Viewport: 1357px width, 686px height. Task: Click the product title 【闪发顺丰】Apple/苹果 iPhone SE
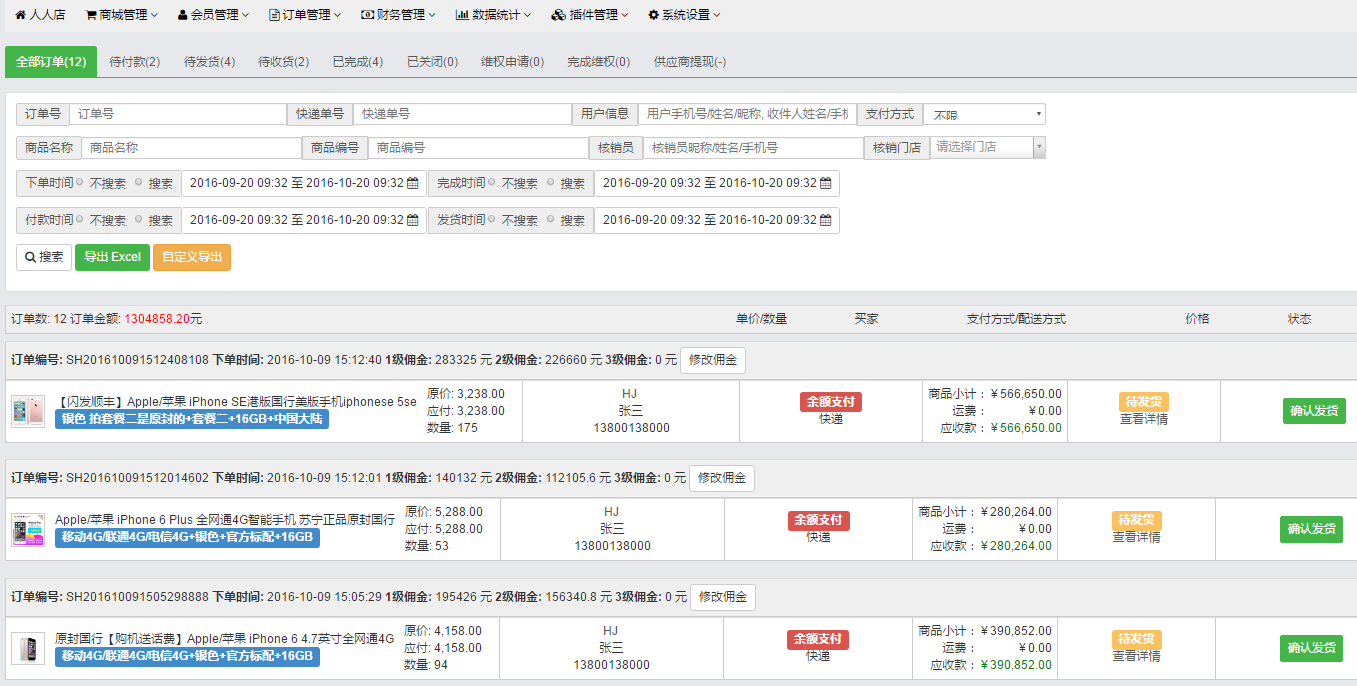tap(236, 402)
